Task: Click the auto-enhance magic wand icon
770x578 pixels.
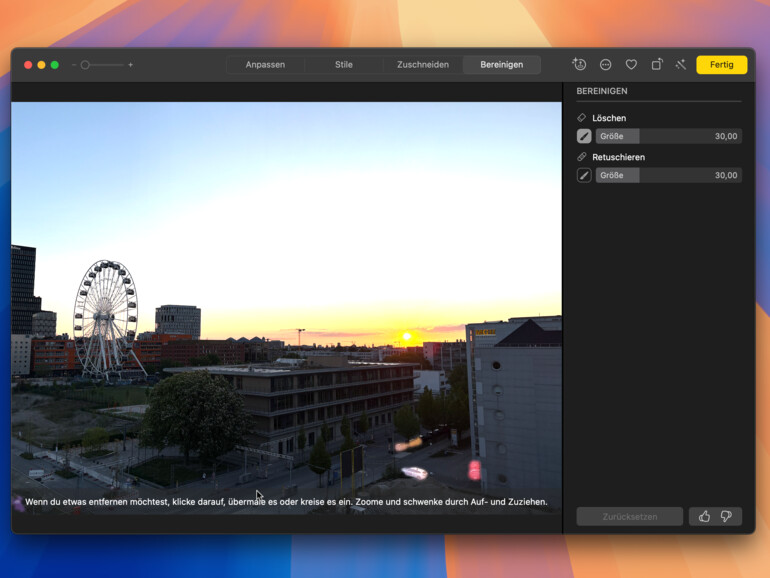Action: 680,64
